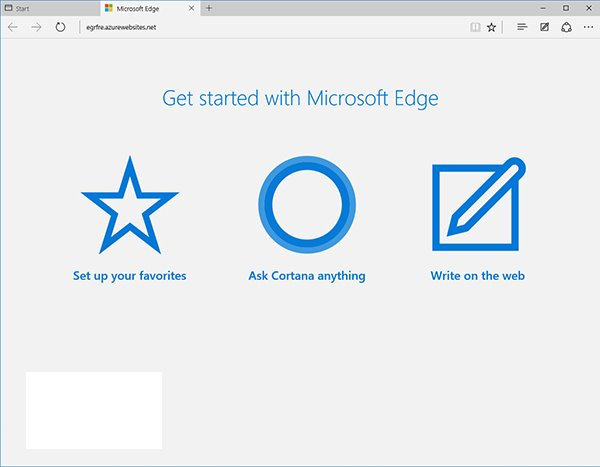
Task: Go back using the back arrow
Action: pos(12,27)
